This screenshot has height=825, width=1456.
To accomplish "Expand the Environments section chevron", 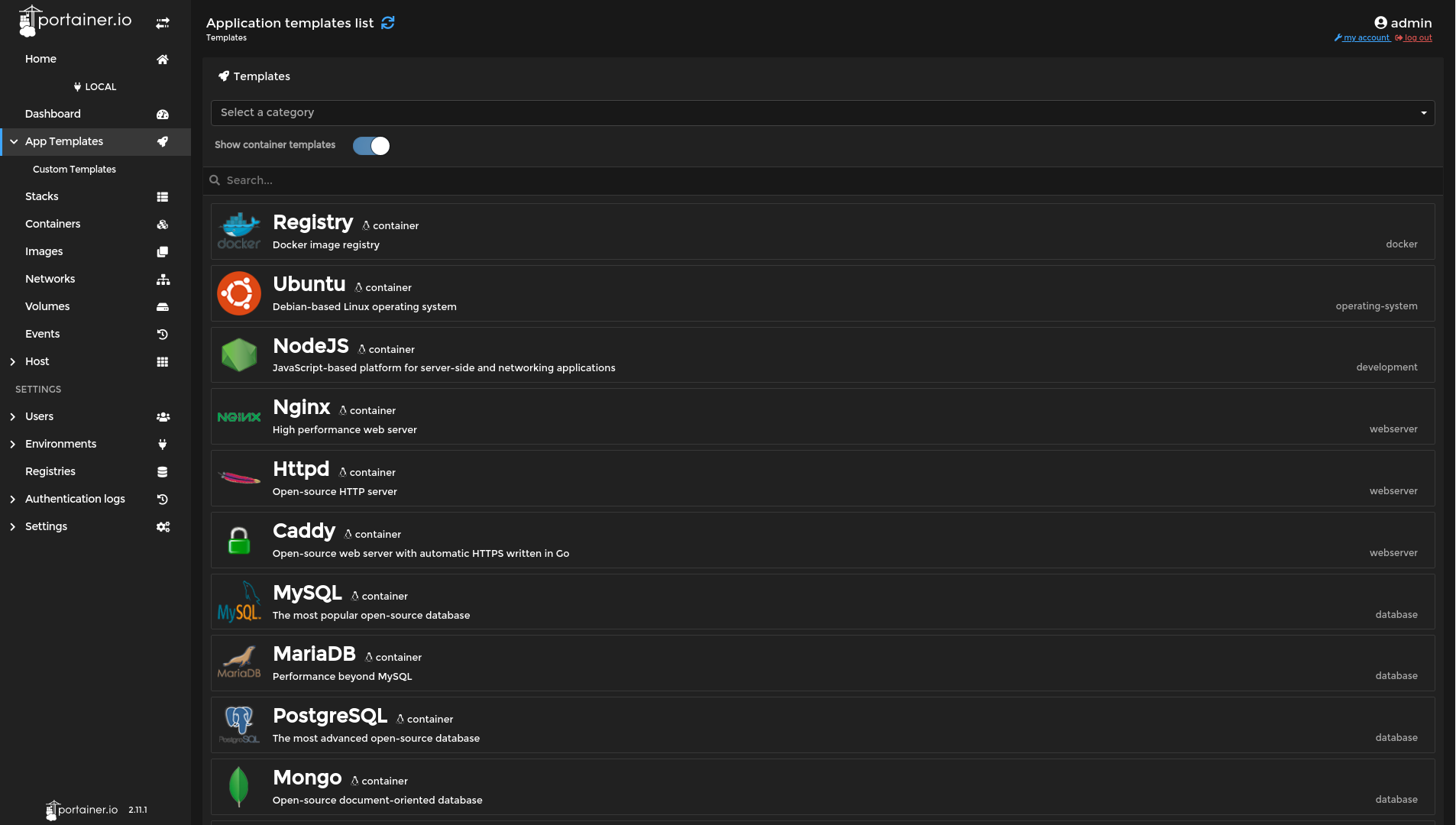I will 12,445.
